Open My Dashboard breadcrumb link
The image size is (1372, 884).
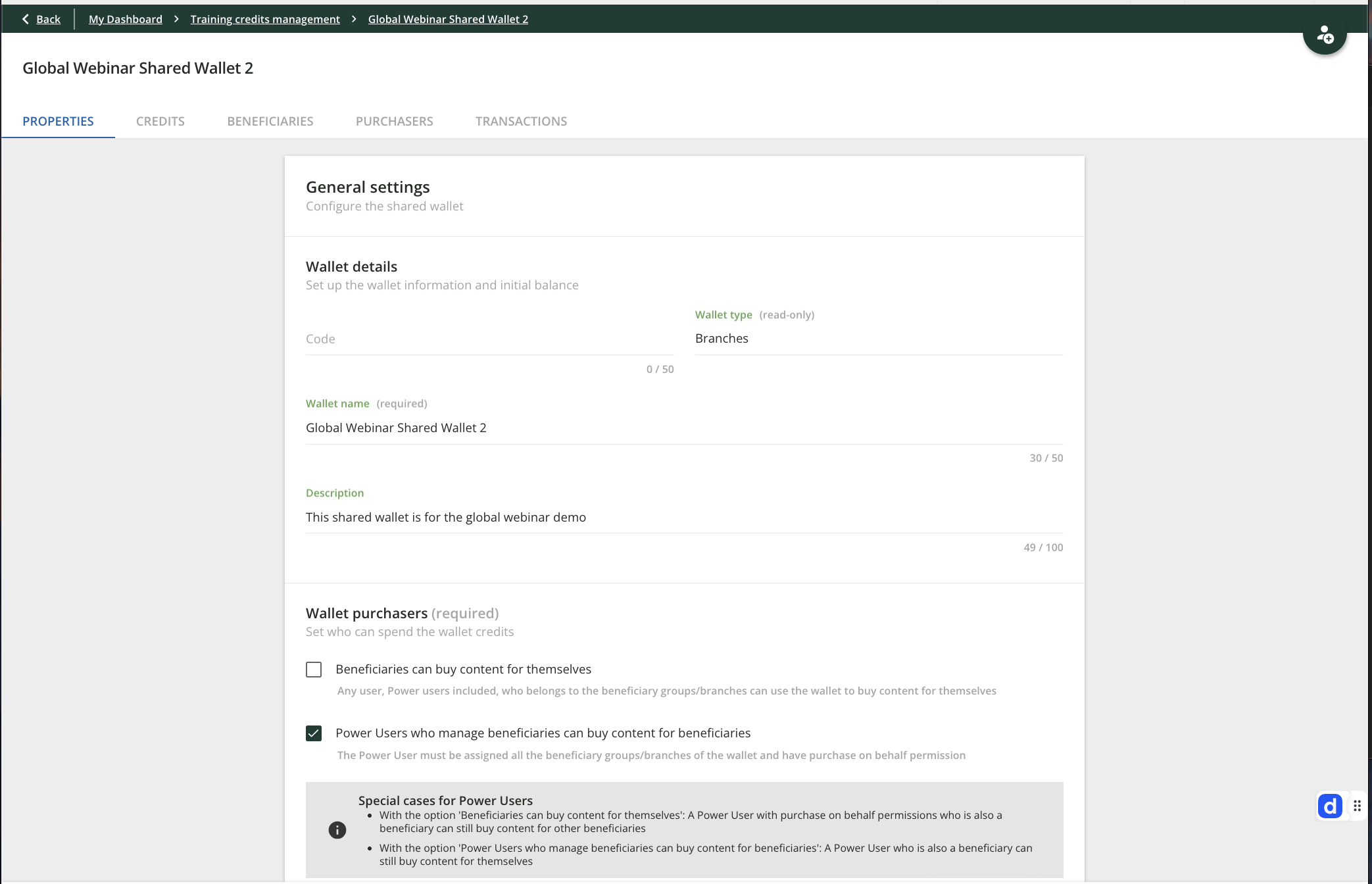pos(126,19)
